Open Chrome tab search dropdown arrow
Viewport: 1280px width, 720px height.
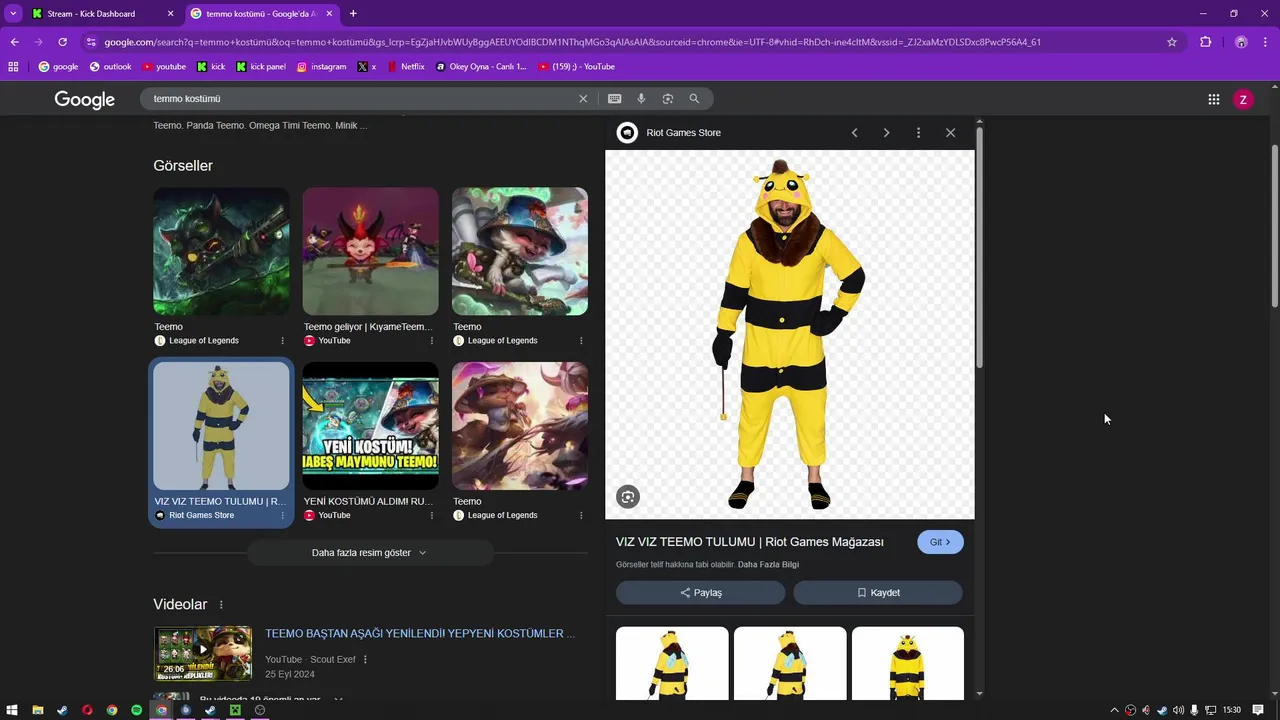[x=13, y=14]
